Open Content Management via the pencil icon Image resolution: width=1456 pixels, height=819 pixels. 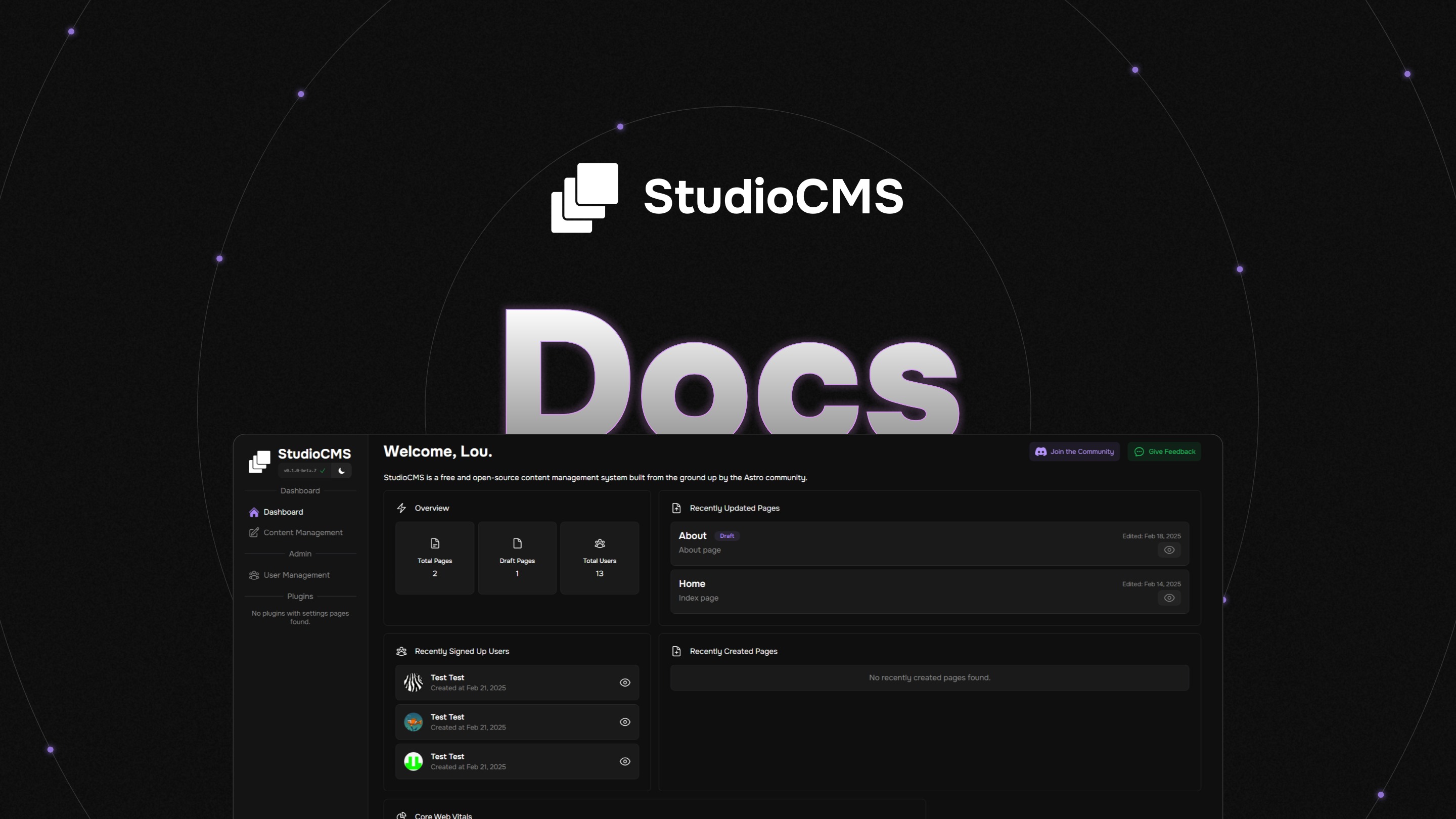(x=254, y=532)
